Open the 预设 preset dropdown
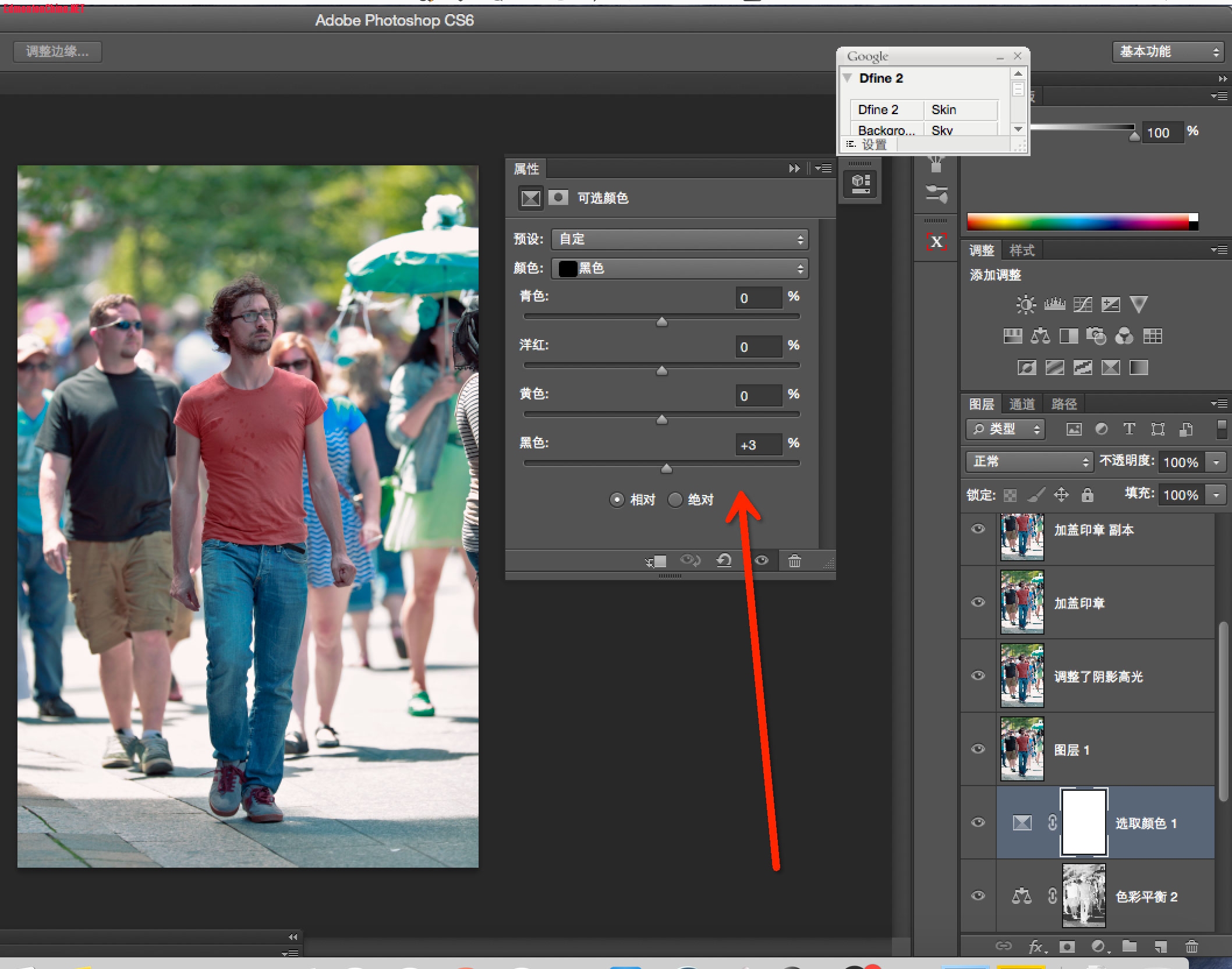 pos(679,239)
